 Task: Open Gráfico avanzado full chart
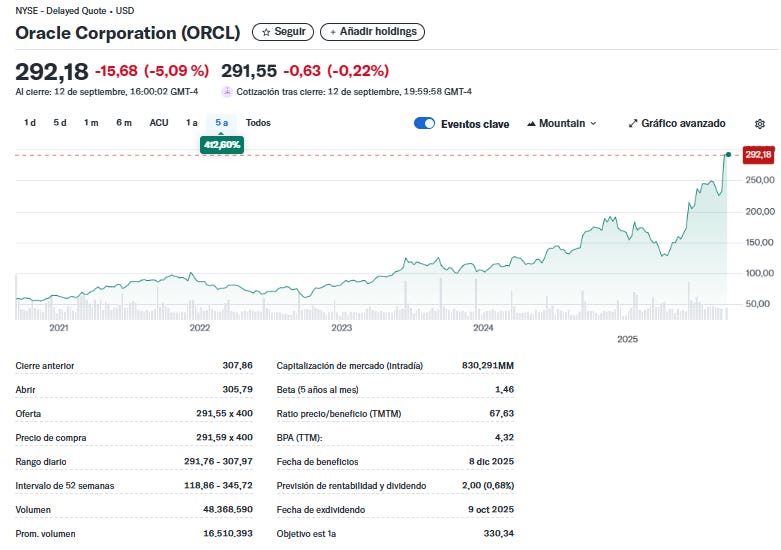[x=677, y=123]
